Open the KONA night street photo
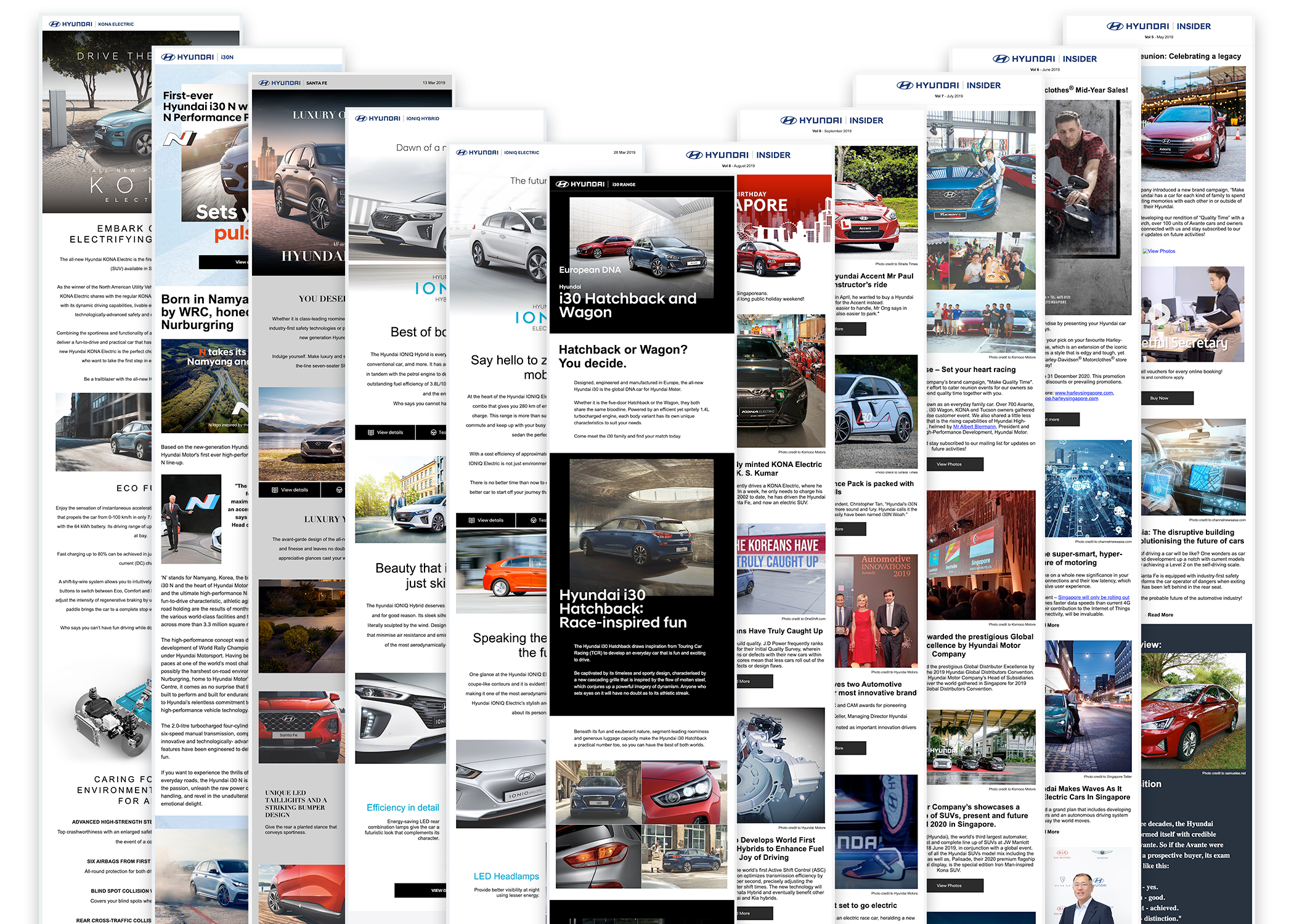 coord(1088,707)
